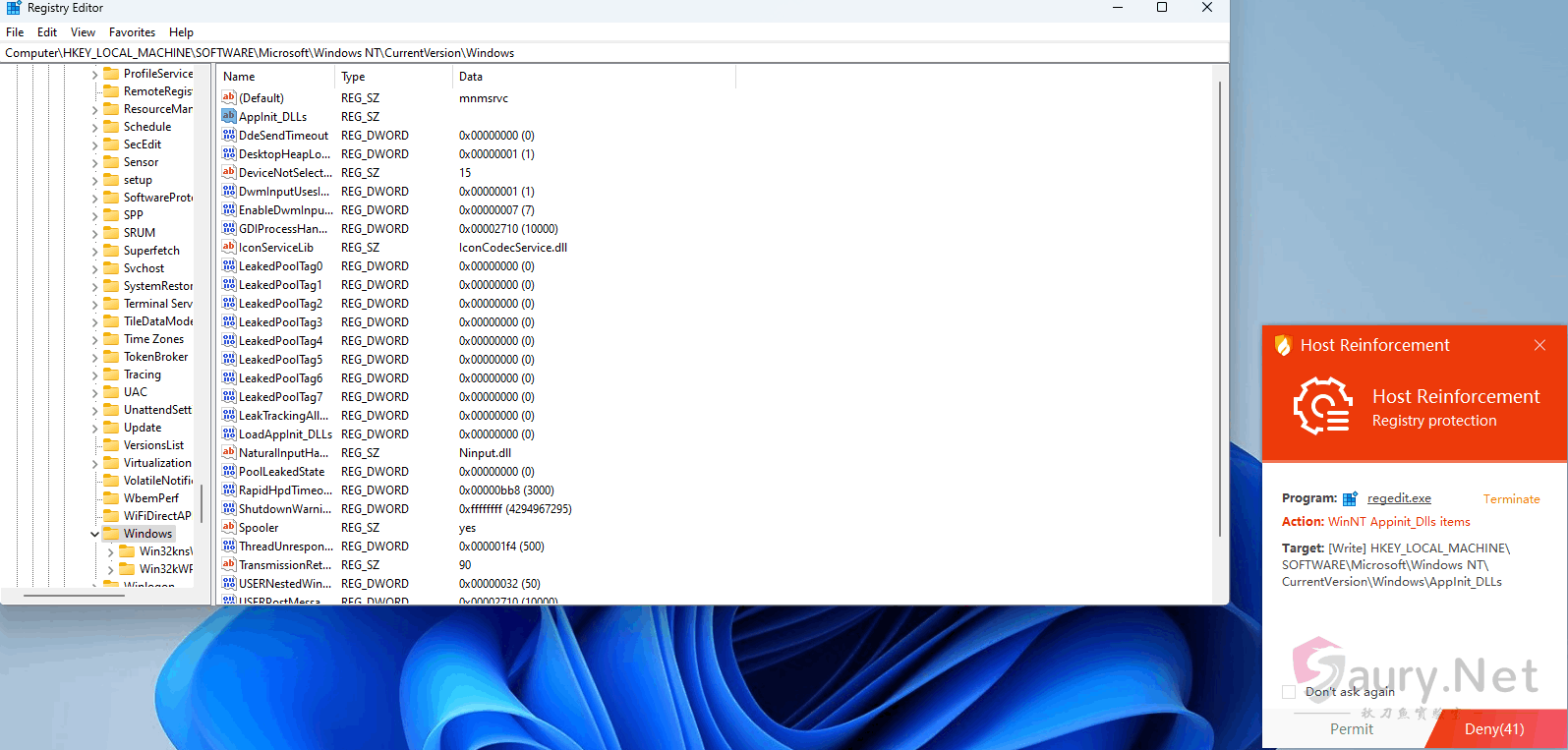Expand the Schedule registry key
Screen dimensions: 1568x750
pyautogui.click(x=95, y=127)
